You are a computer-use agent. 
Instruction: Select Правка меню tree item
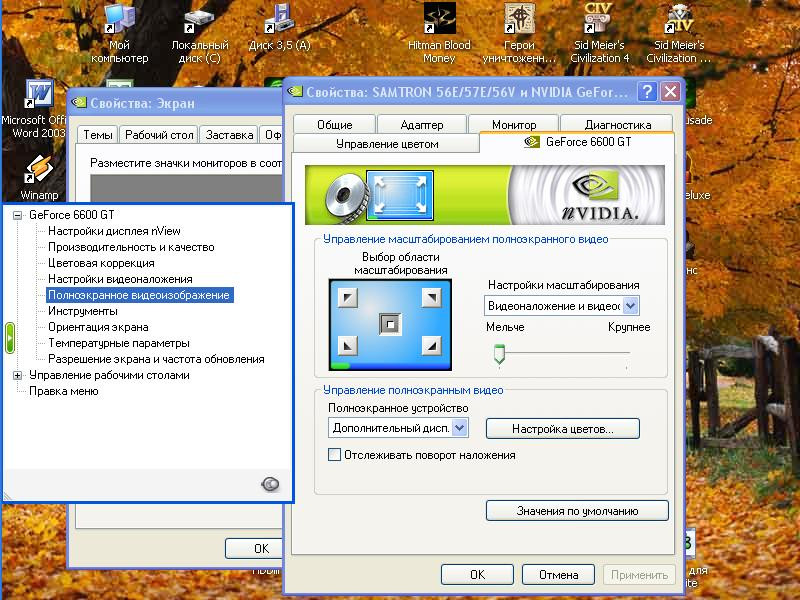64,391
